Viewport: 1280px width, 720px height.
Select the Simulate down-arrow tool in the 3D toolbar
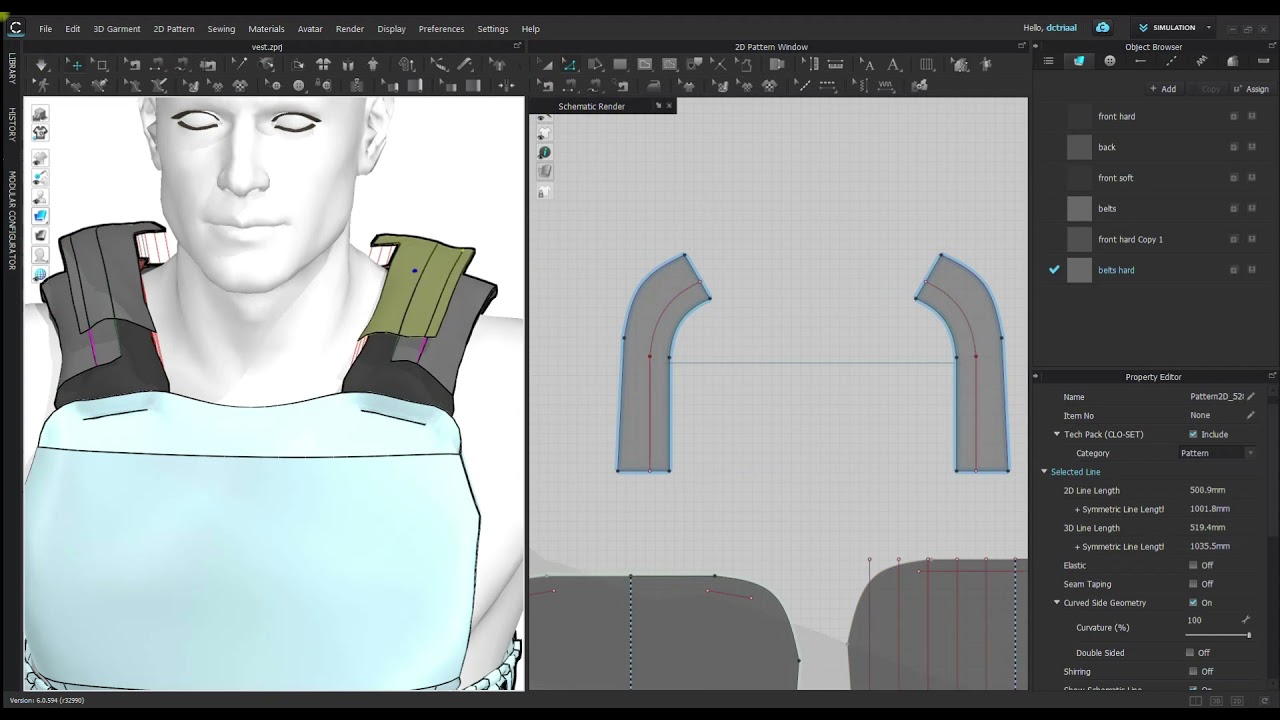[x=41, y=64]
